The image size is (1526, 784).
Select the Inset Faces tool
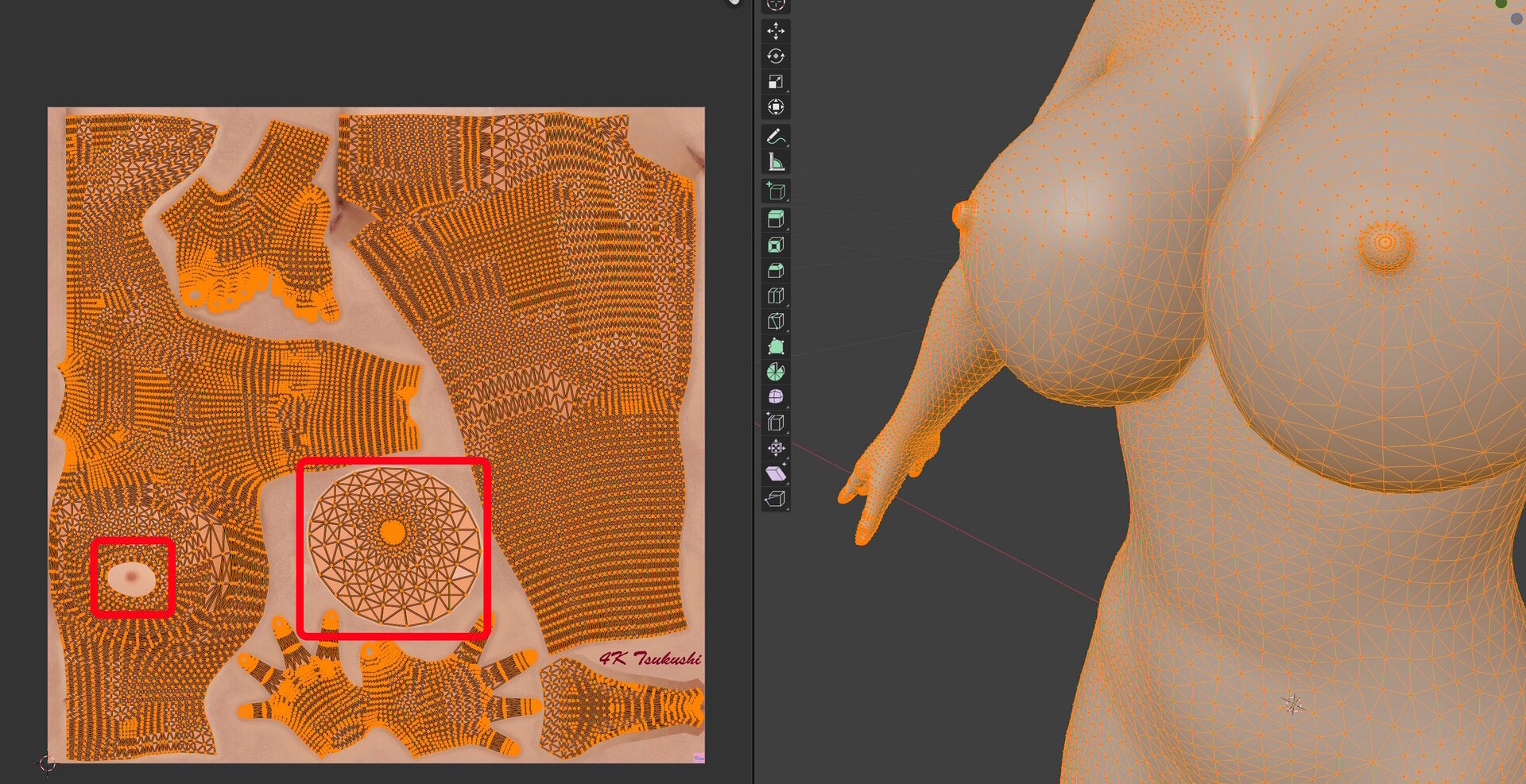(776, 245)
